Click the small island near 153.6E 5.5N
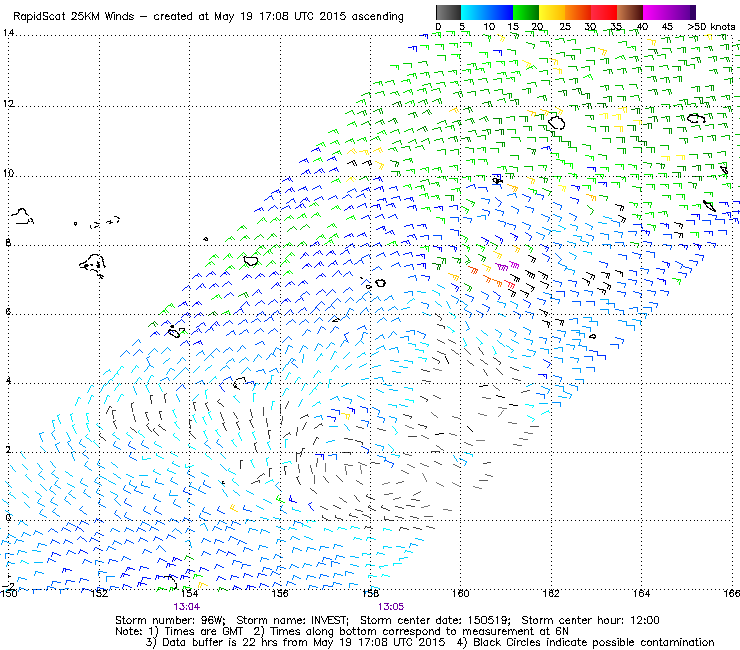Viewport: 740px width, 650px height. pyautogui.click(x=174, y=333)
